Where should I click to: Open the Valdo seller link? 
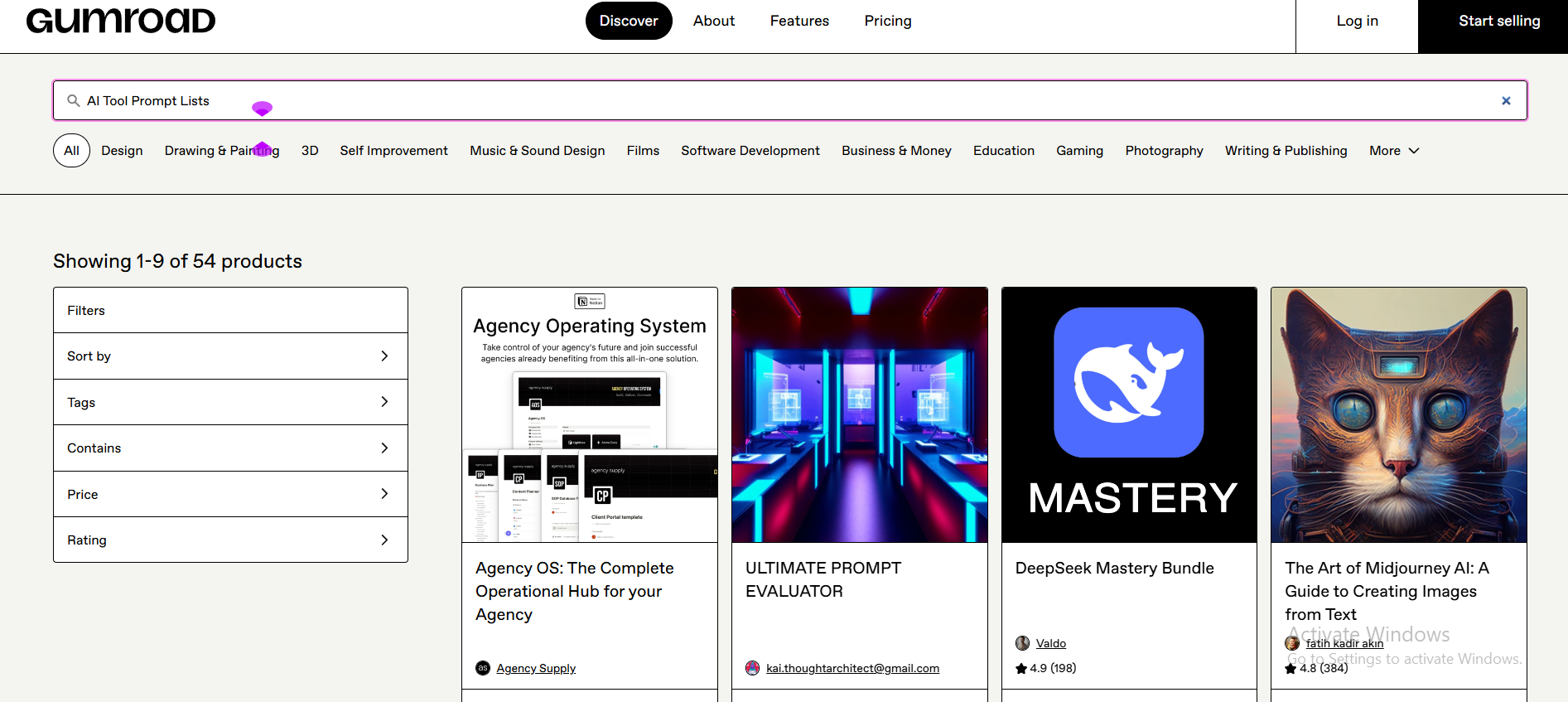1051,644
